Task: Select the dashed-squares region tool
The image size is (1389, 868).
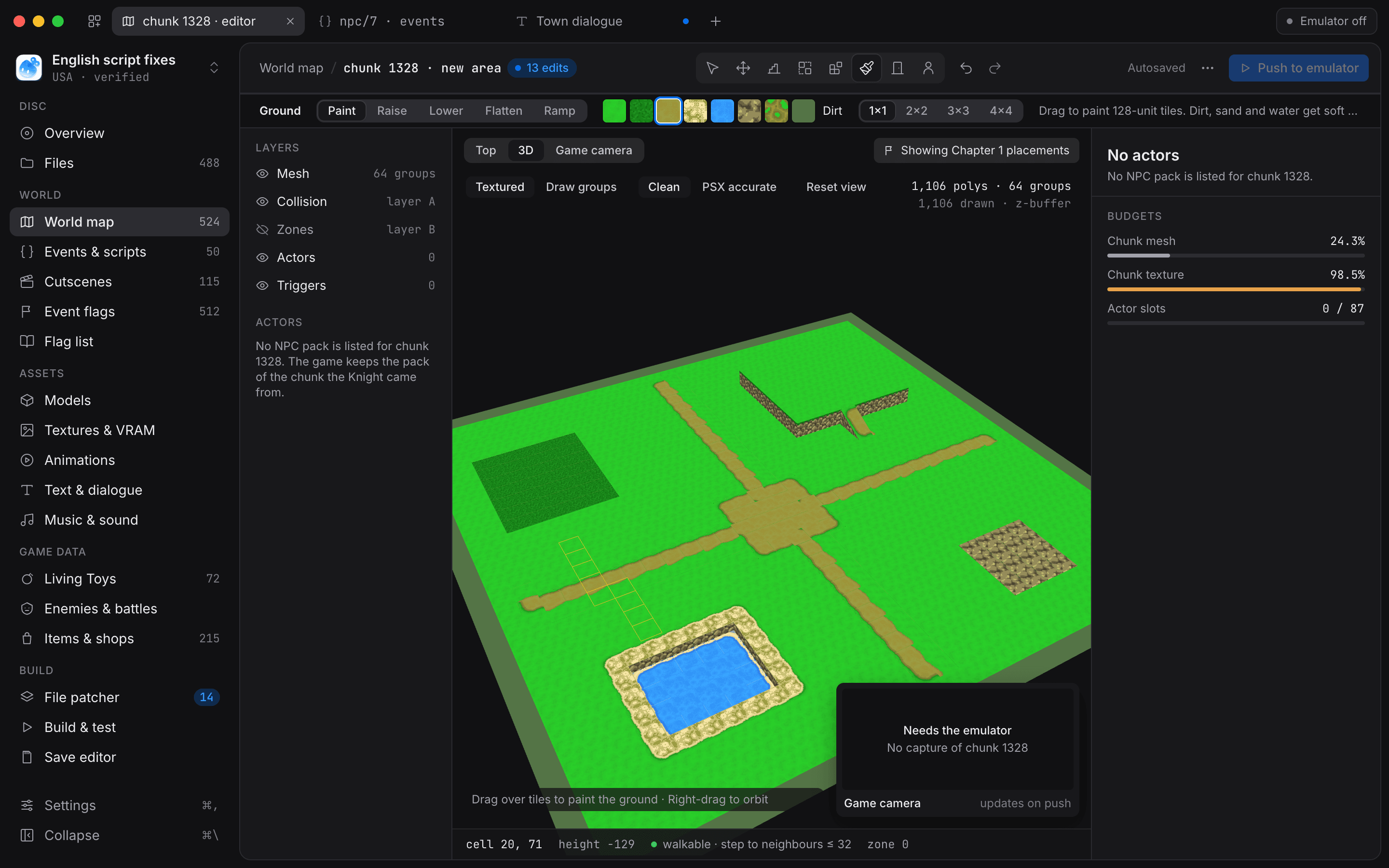Action: point(804,68)
